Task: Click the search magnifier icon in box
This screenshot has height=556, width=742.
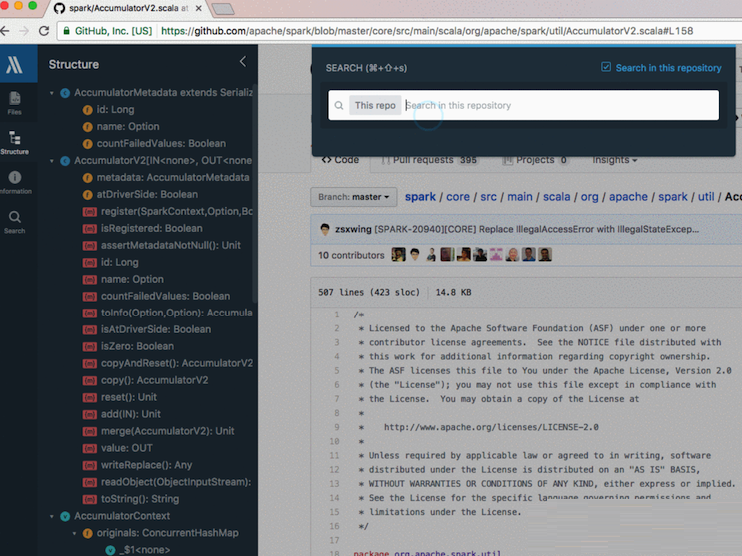Action: pos(339,105)
